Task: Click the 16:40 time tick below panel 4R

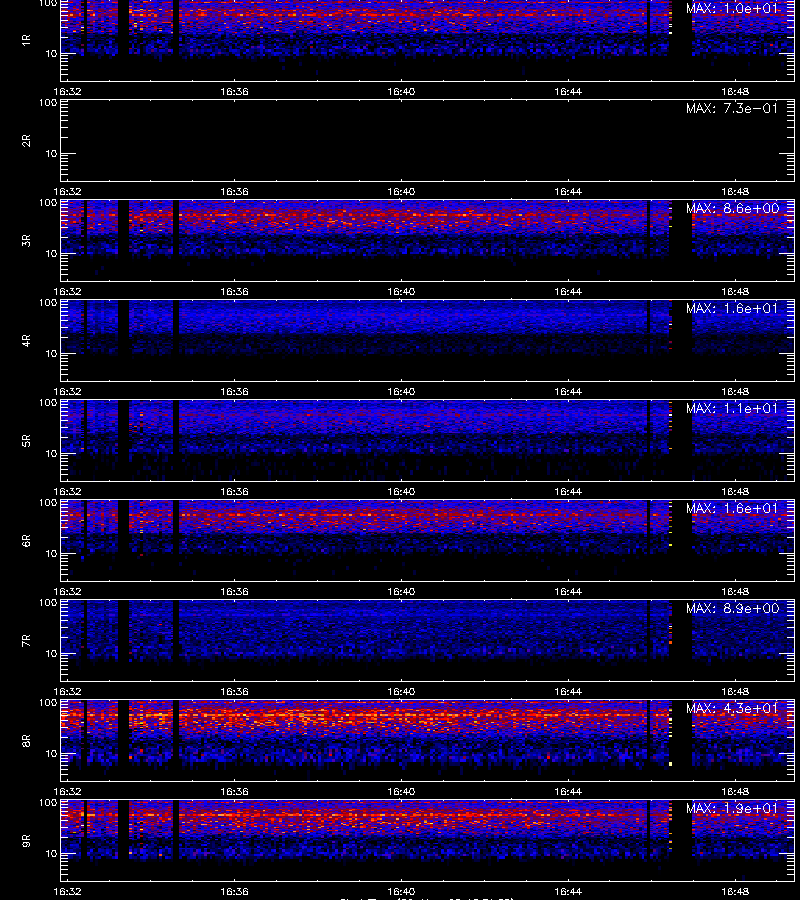Action: coord(401,391)
